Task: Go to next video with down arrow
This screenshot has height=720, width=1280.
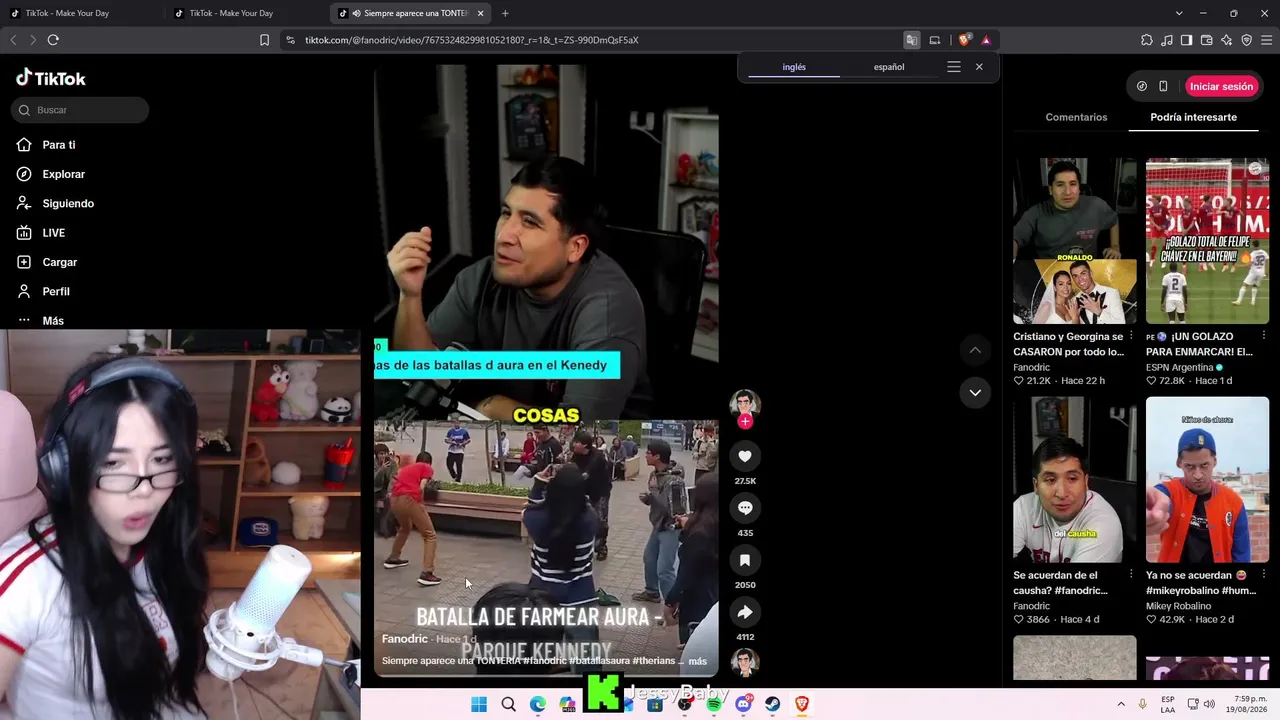Action: 975,393
